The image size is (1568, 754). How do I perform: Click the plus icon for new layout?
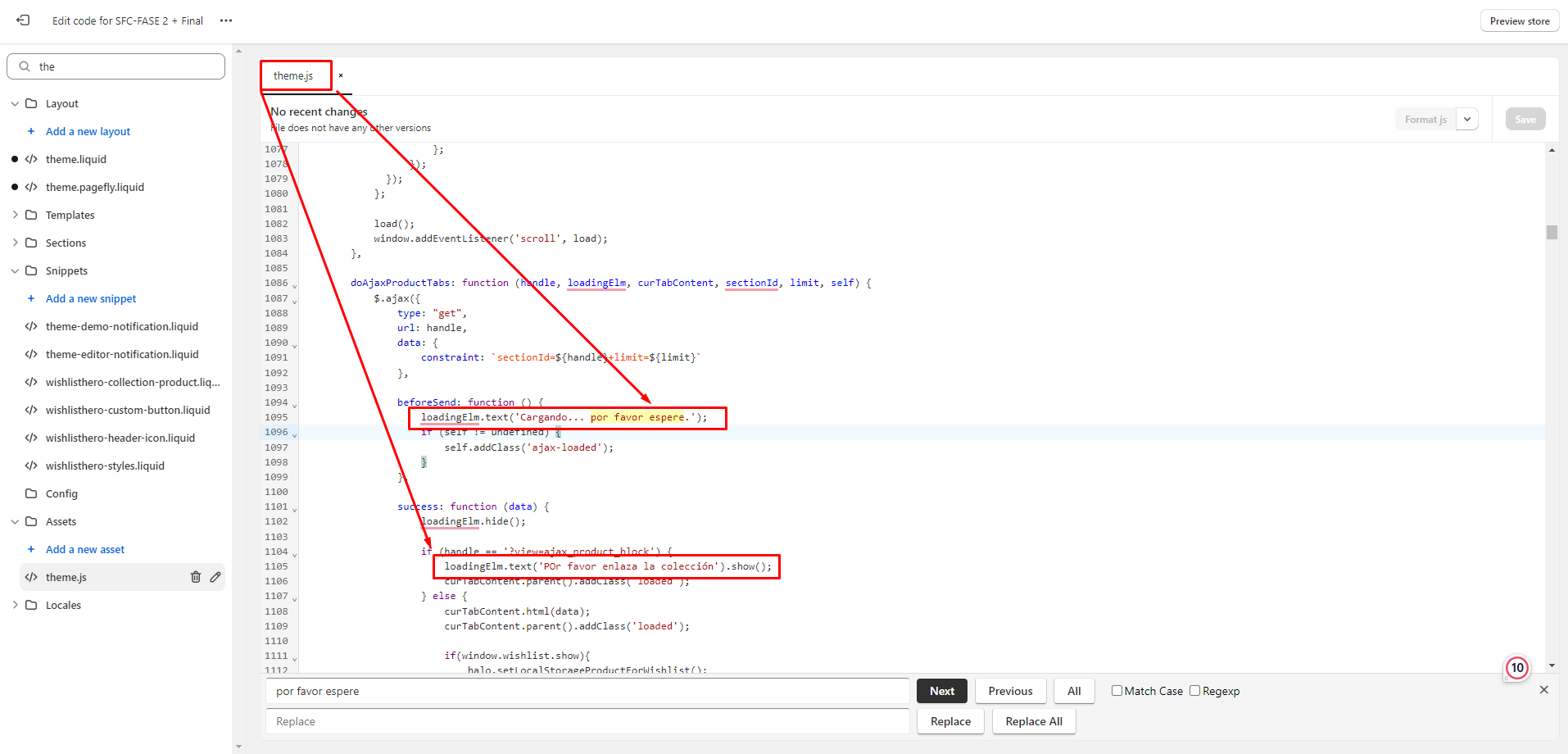(31, 131)
